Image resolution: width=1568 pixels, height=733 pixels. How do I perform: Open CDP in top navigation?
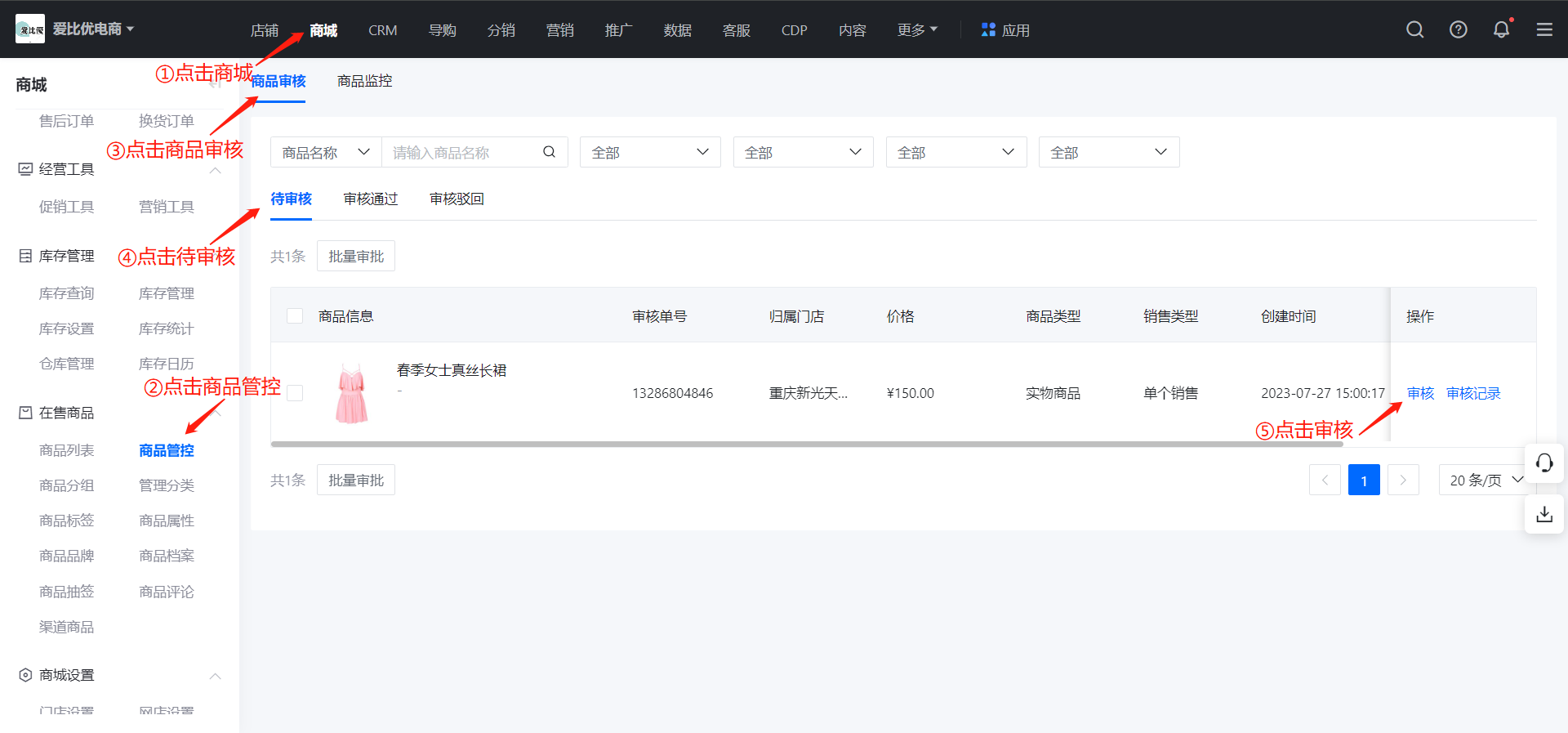[794, 29]
